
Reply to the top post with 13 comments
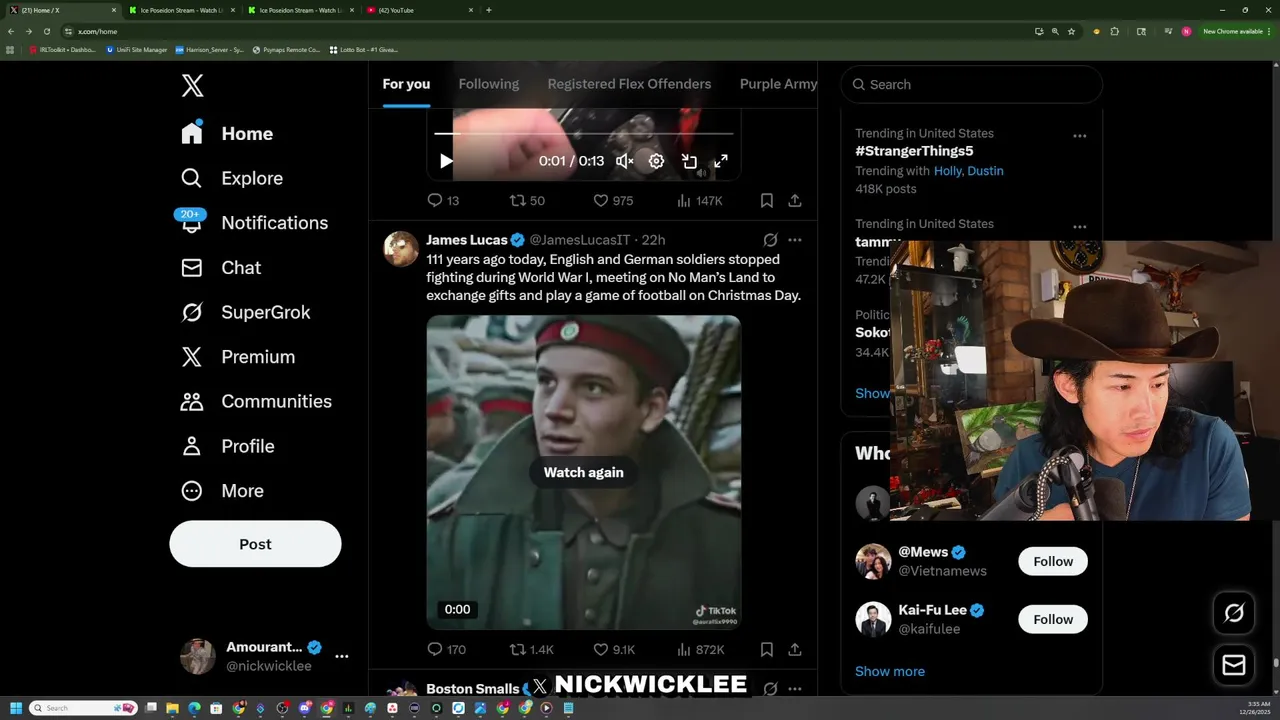pyautogui.click(x=443, y=200)
